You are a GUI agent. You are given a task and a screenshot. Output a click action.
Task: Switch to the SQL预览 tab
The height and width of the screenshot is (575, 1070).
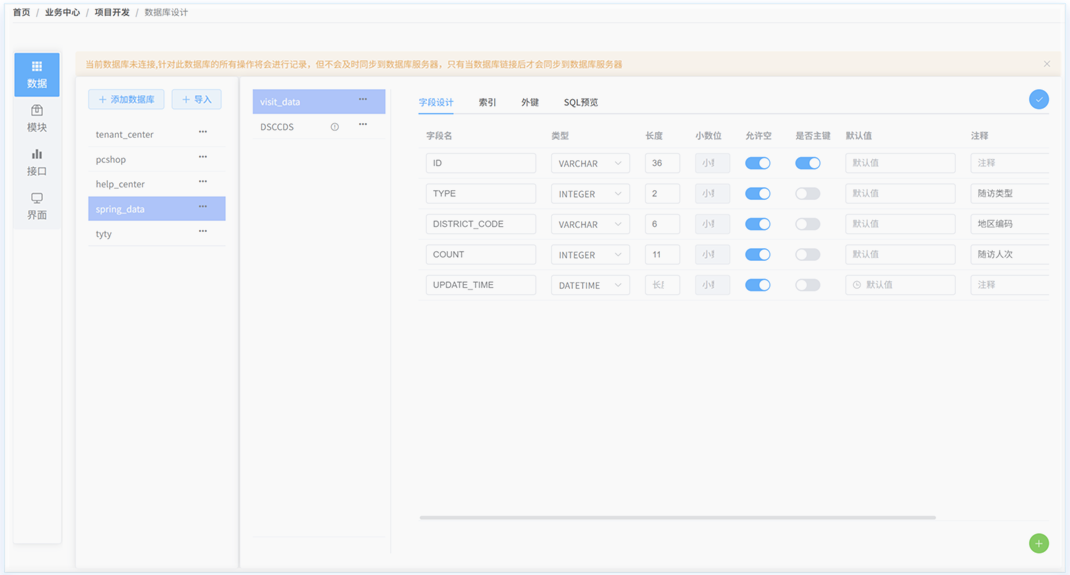pyautogui.click(x=581, y=102)
